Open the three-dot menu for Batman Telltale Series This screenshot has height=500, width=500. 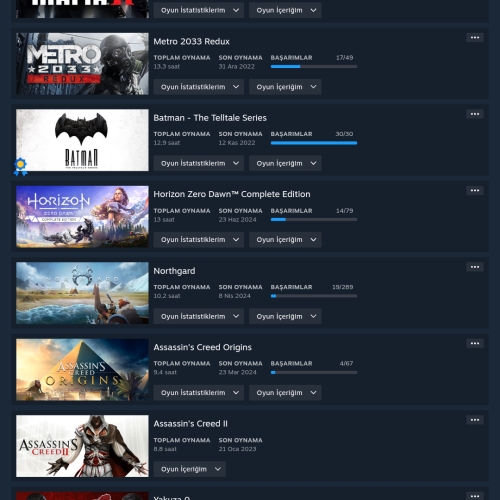pos(475,114)
